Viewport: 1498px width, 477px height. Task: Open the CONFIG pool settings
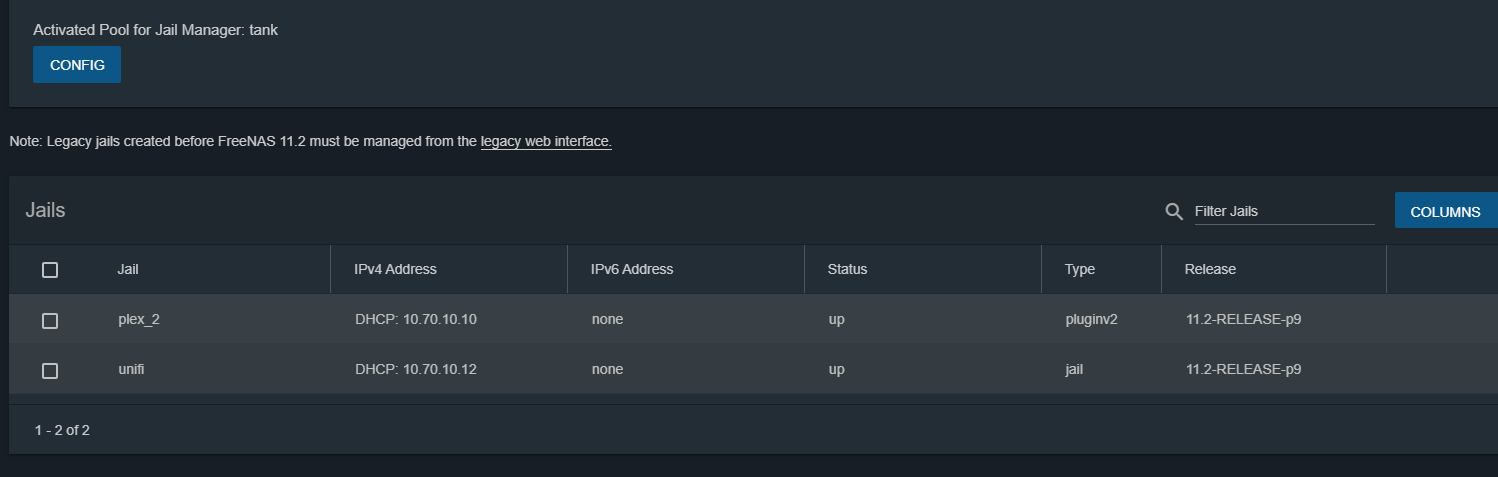point(77,64)
